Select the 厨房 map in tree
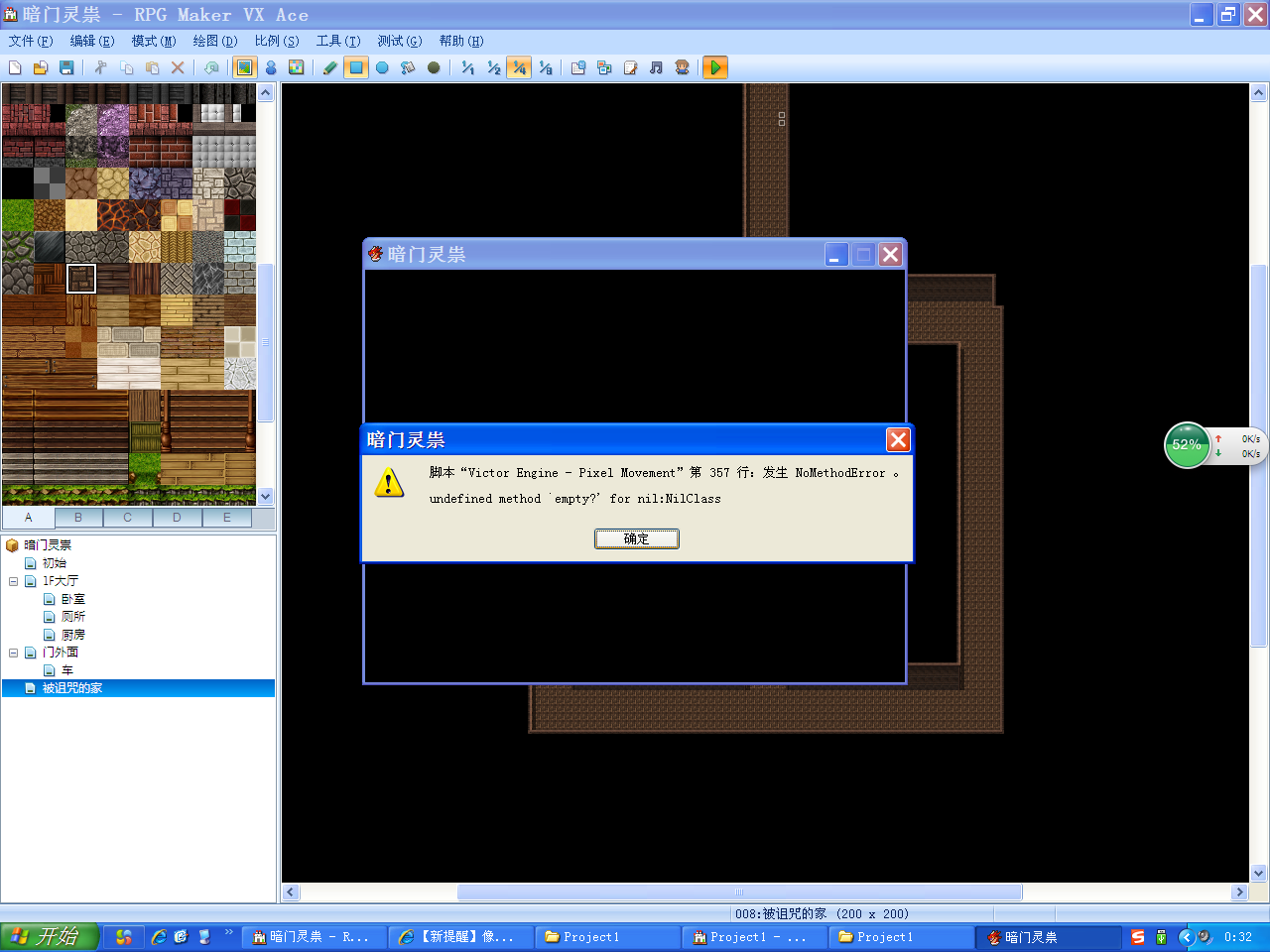The width and height of the screenshot is (1270, 952). point(73,635)
